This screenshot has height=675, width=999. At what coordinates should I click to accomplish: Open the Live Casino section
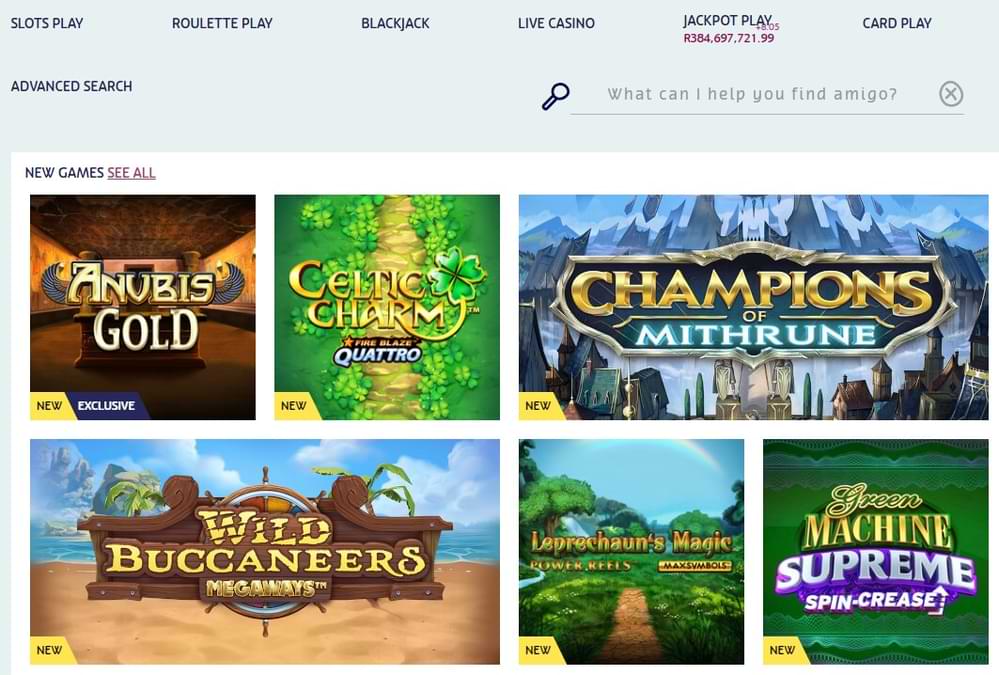click(x=556, y=24)
